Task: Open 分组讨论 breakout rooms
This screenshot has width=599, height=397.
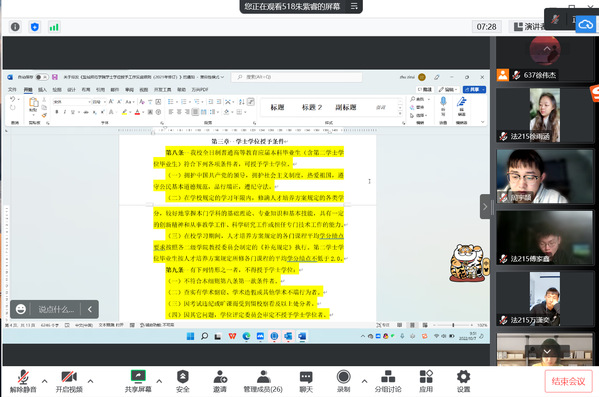Action: pyautogui.click(x=388, y=381)
